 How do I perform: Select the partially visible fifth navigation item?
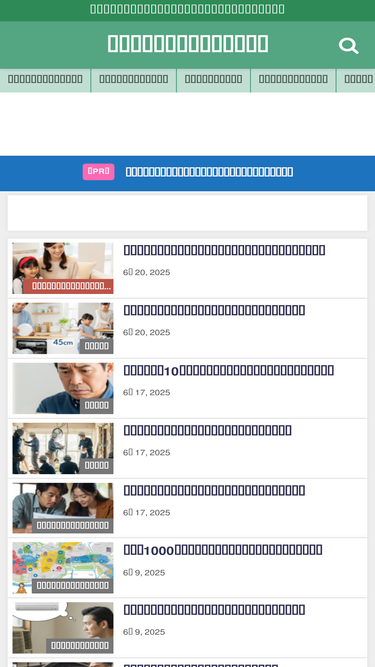(x=356, y=80)
